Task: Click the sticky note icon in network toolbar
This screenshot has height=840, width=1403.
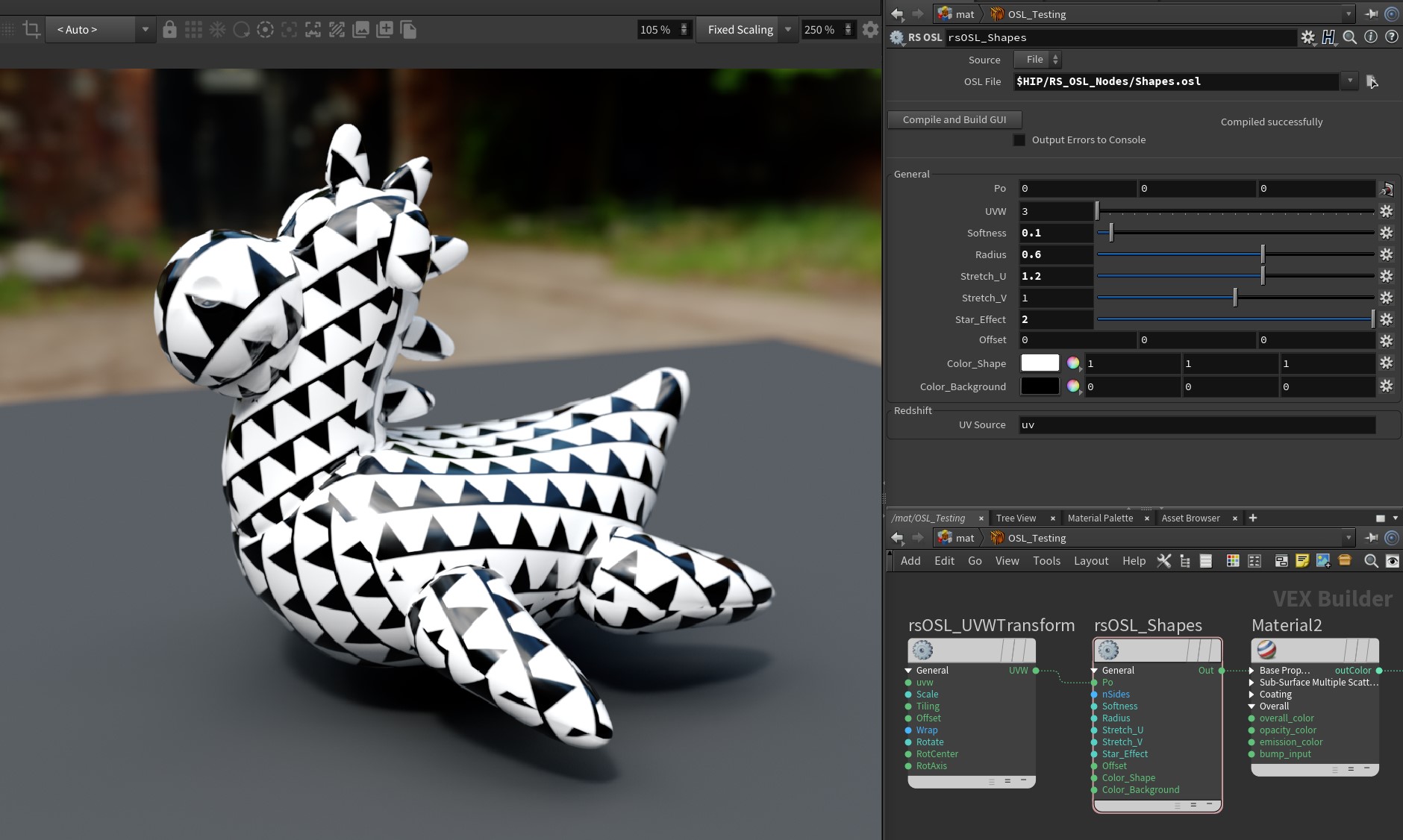Action: pos(1302,561)
